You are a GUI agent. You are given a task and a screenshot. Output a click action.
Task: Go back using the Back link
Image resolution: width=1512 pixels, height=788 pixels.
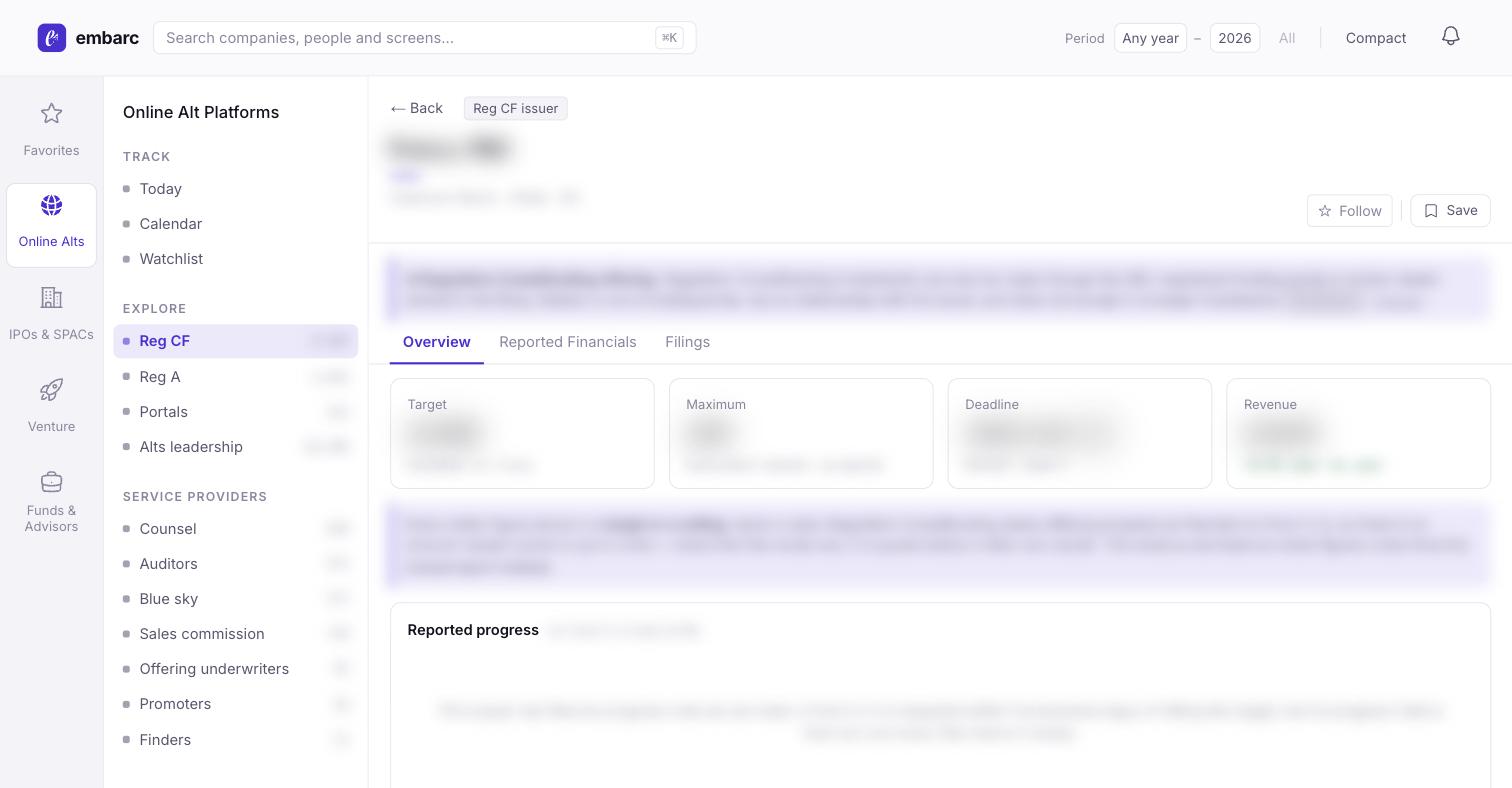(x=417, y=108)
